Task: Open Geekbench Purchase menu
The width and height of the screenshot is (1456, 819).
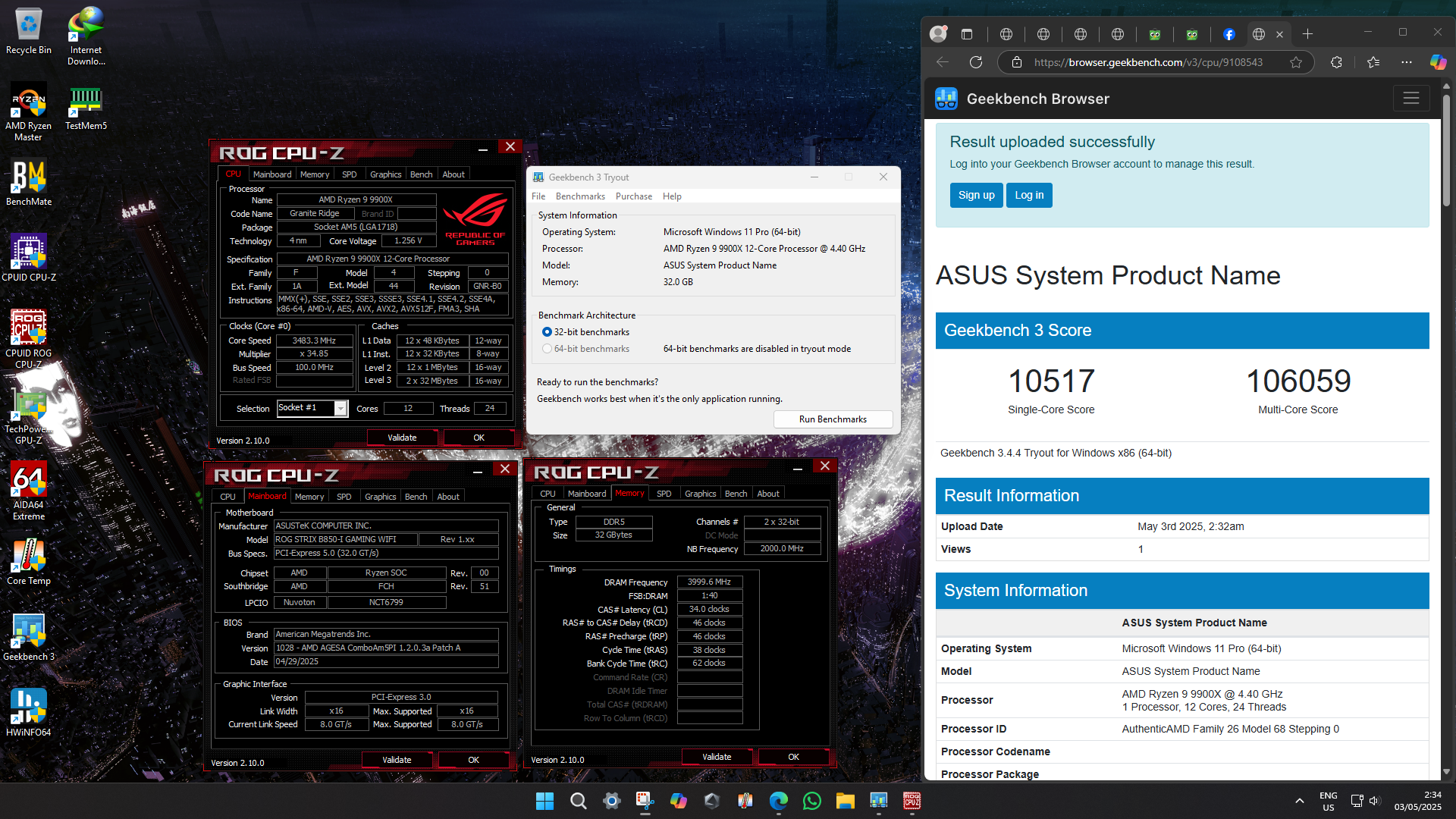Action: (634, 196)
